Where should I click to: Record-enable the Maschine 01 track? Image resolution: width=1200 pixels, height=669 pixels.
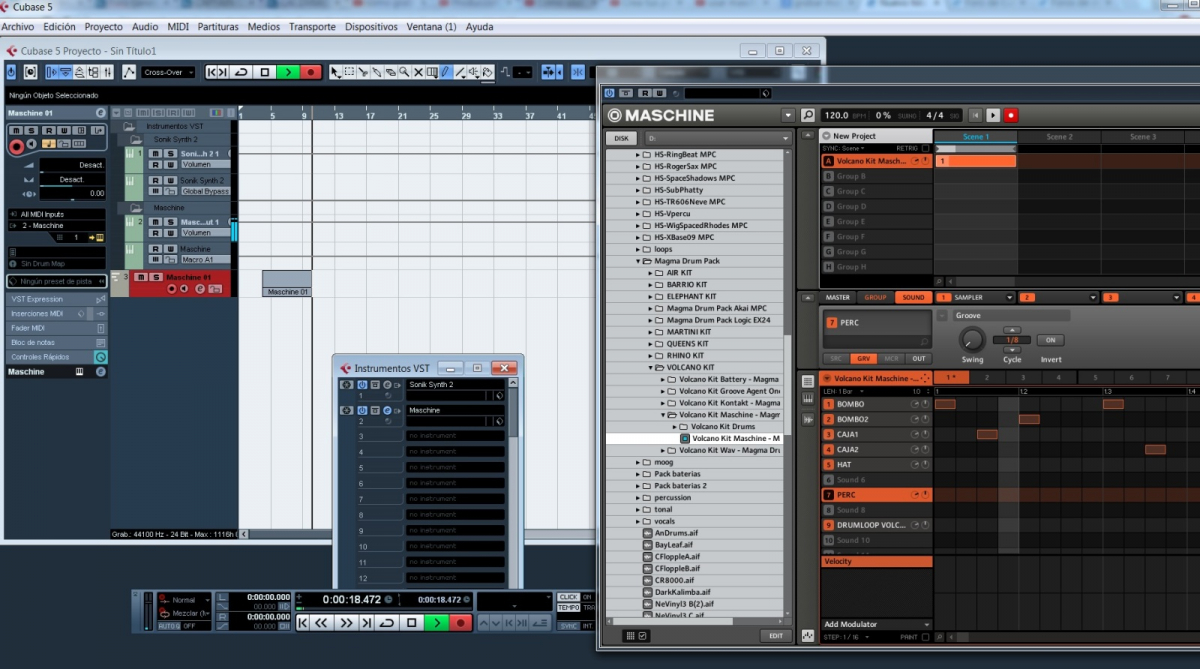(x=171, y=289)
